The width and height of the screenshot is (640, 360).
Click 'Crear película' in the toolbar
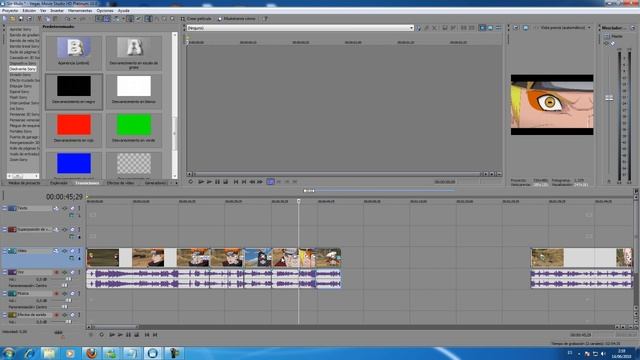click(196, 19)
